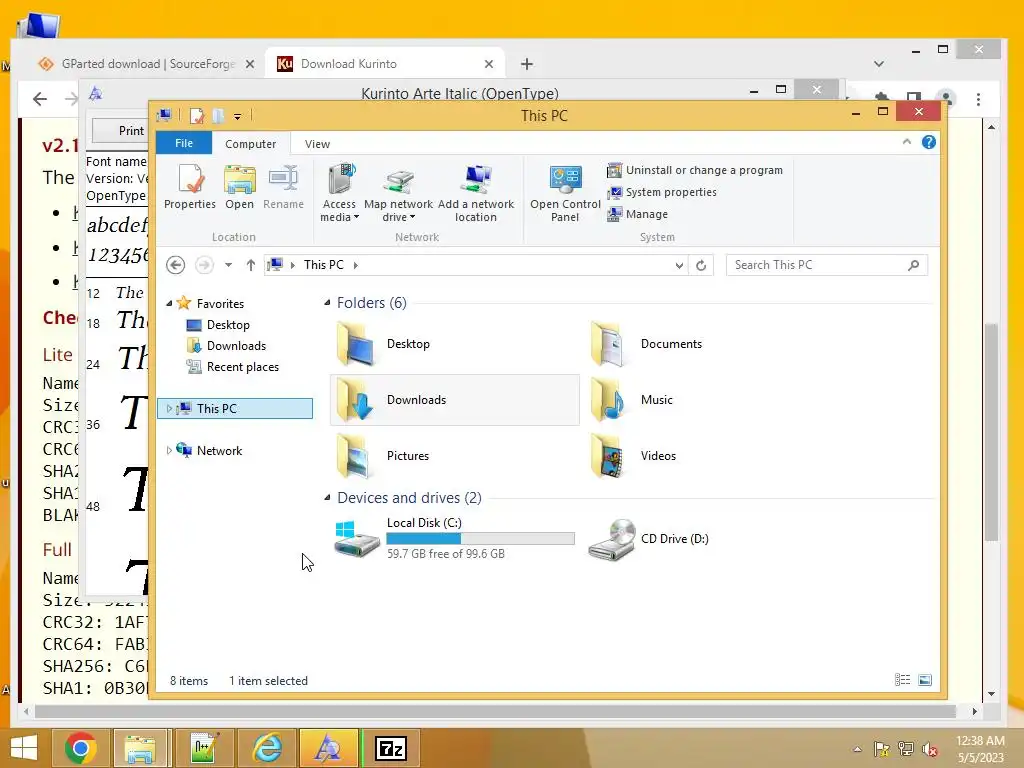Open the Map network drive dropdown
Image resolution: width=1024 pixels, height=768 pixels.
pyautogui.click(x=398, y=193)
